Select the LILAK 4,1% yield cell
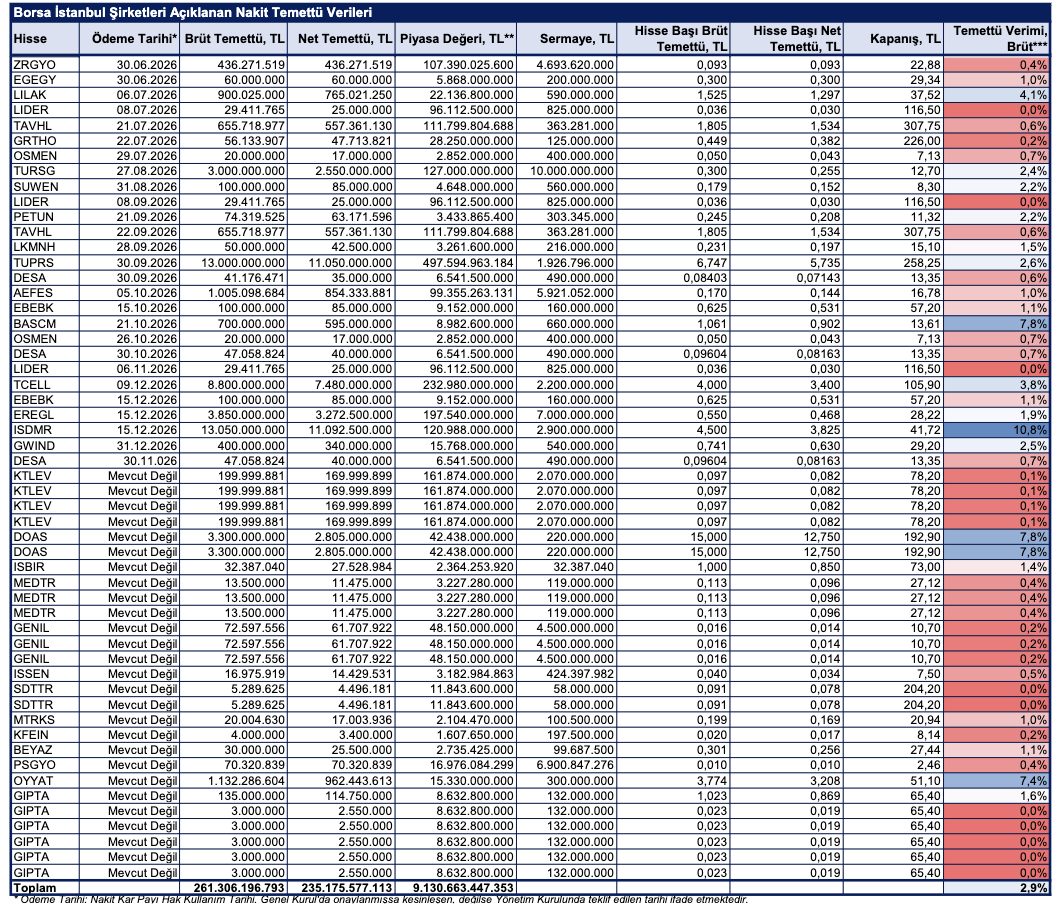 coord(998,95)
